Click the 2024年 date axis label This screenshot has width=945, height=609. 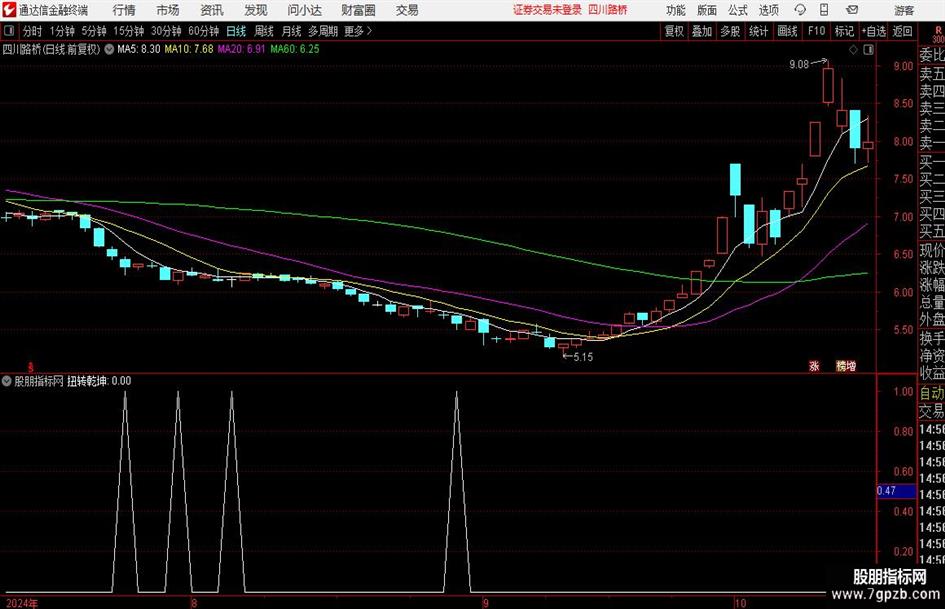click(22, 603)
